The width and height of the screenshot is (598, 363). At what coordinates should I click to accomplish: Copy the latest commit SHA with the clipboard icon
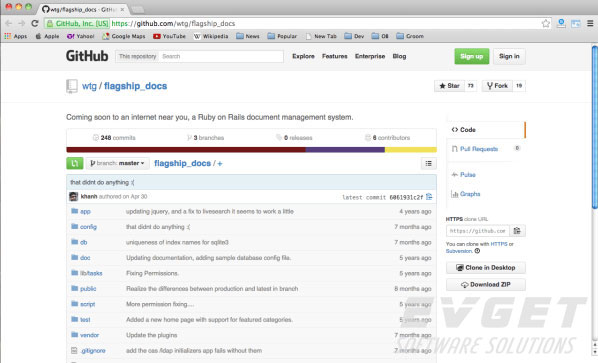tap(429, 197)
